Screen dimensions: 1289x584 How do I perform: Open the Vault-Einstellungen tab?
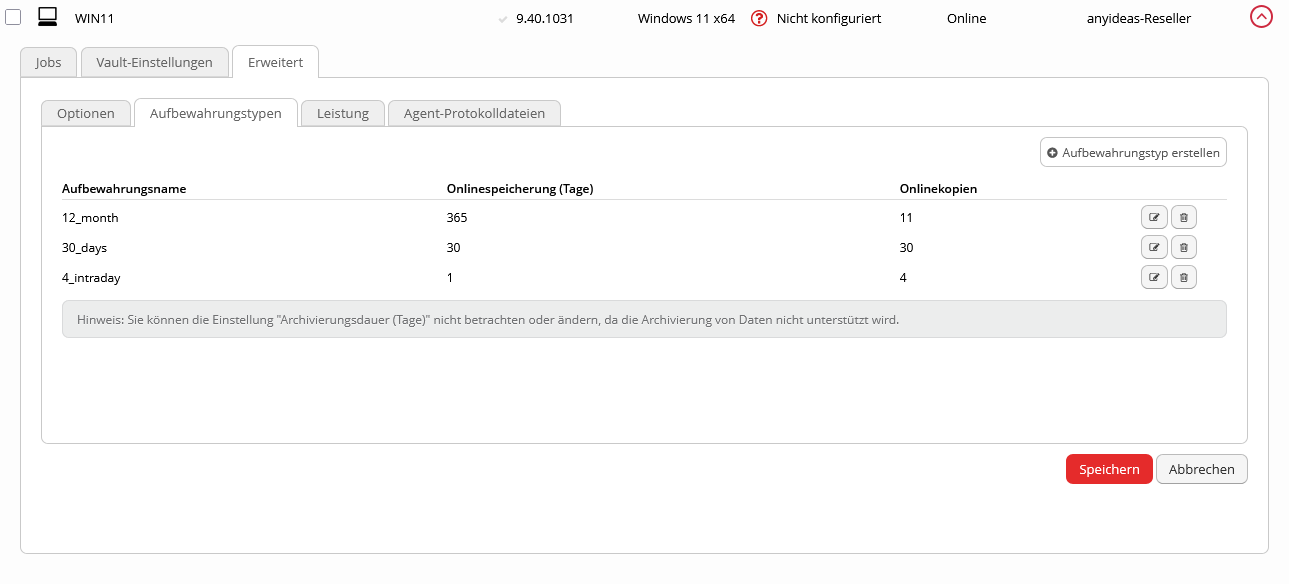click(x=154, y=62)
